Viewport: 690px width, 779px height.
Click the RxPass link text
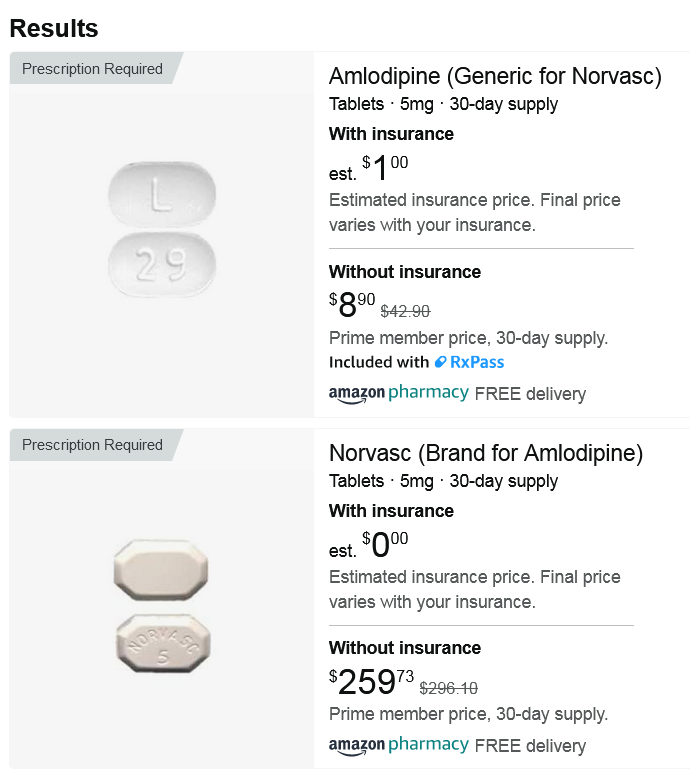coord(478,362)
